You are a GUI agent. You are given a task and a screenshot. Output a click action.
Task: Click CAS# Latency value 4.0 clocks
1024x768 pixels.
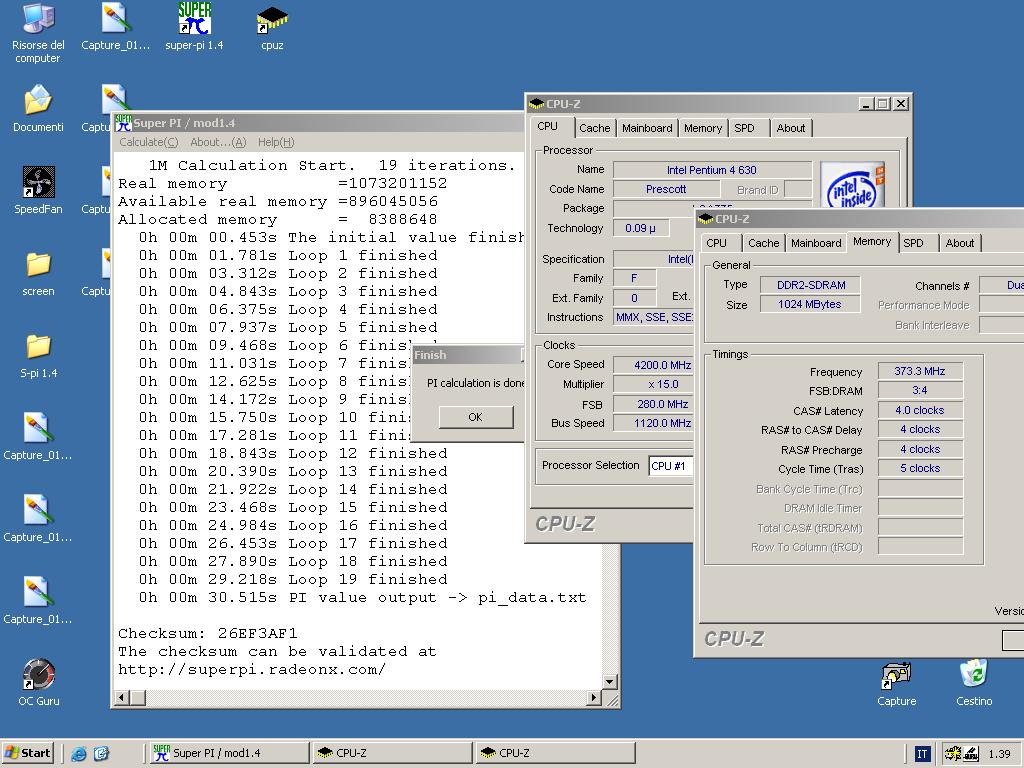point(920,411)
